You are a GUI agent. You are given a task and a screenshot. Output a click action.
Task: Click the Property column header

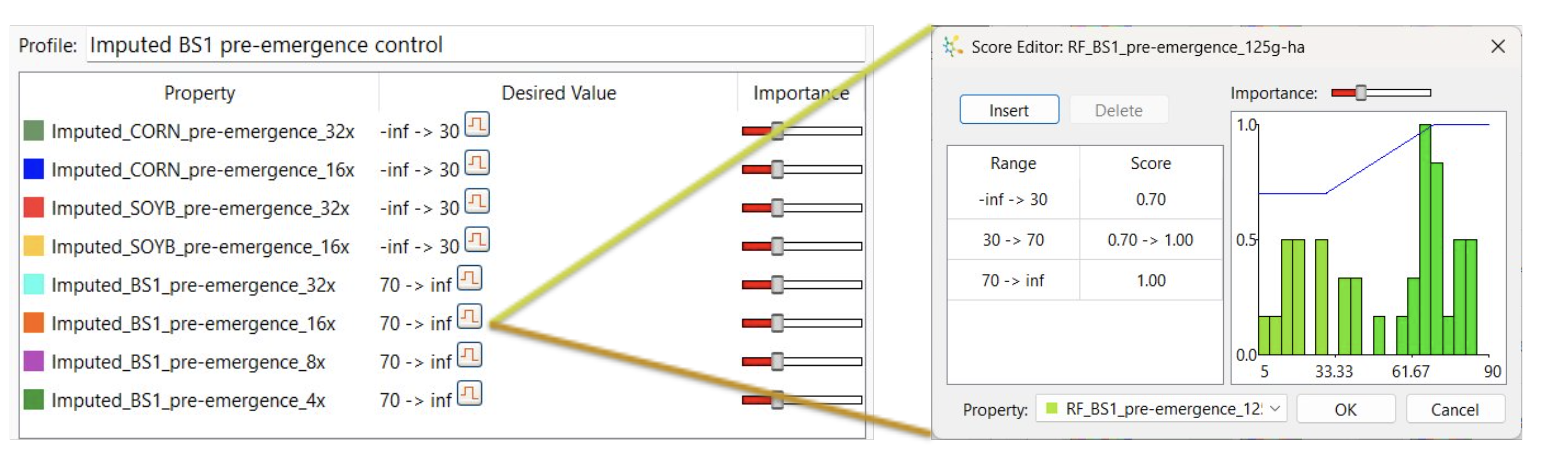[x=199, y=93]
